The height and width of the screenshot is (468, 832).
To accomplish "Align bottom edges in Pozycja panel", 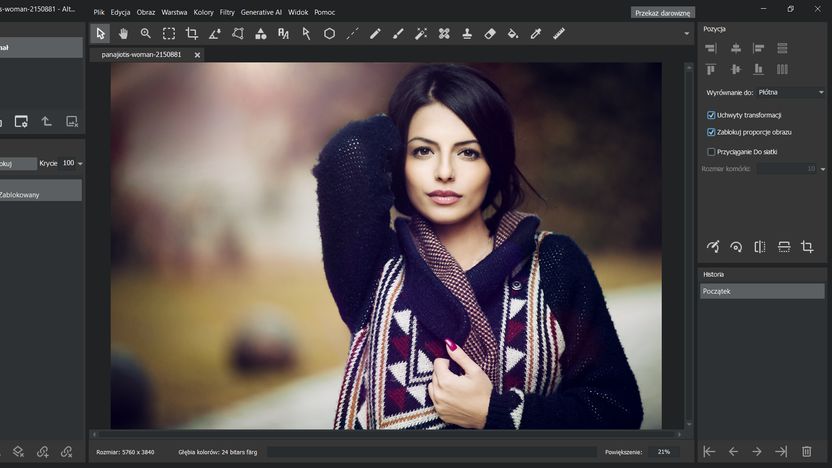I will [759, 69].
